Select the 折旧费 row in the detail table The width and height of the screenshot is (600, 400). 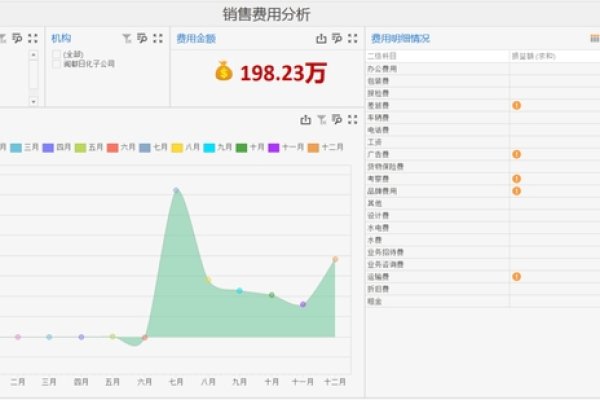[x=483, y=289]
